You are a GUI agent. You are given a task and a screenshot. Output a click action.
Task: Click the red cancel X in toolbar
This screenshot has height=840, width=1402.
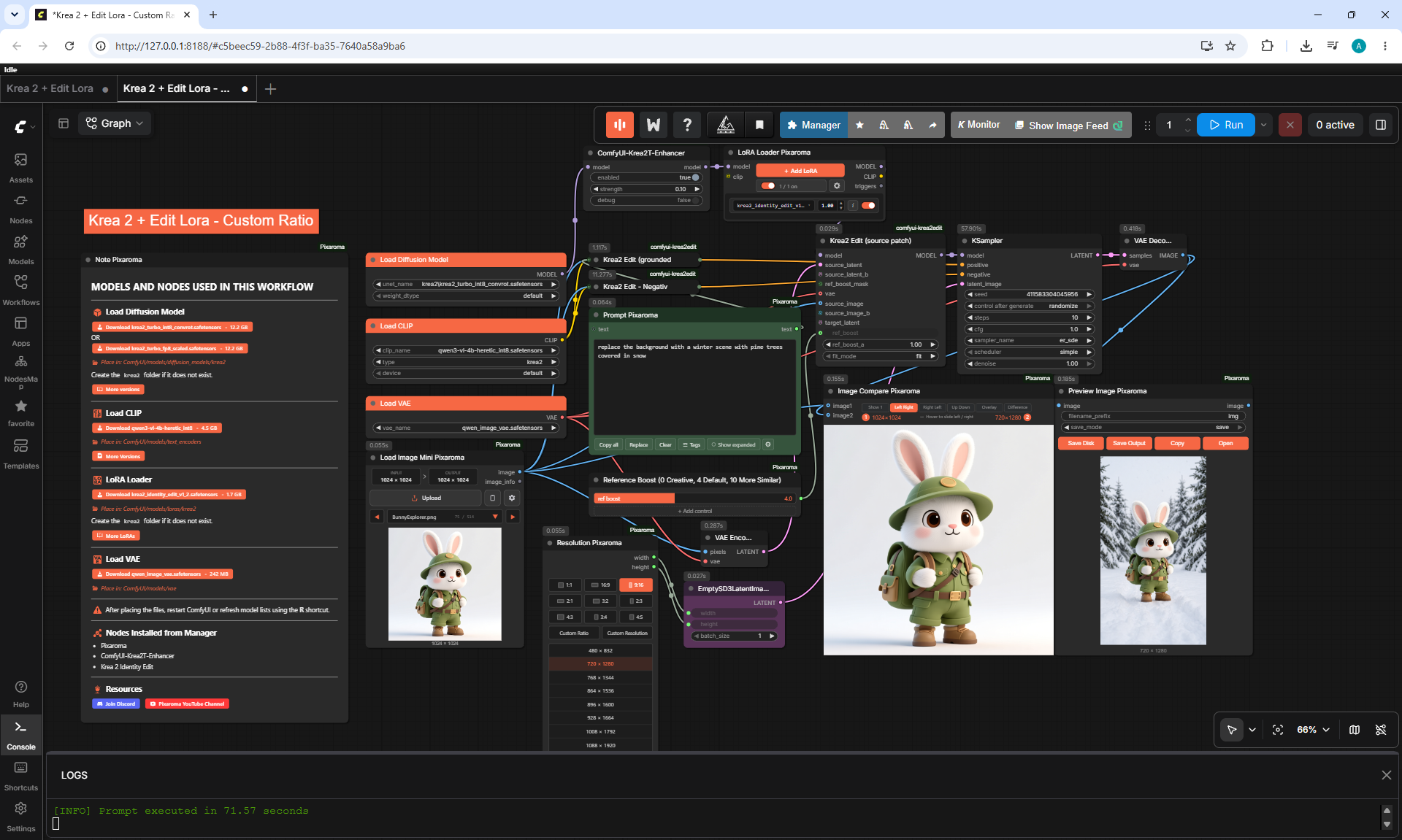click(x=1290, y=125)
